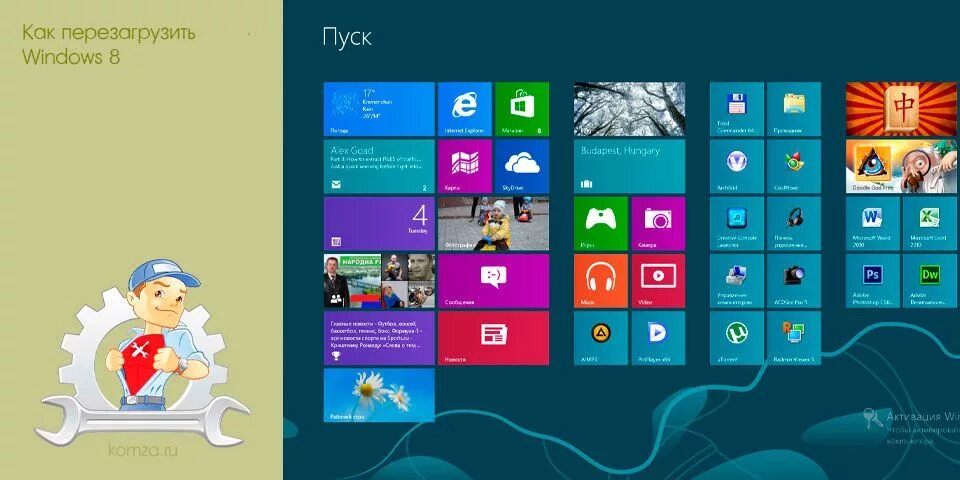Launch the PotPlayer x64 tile
Image resolution: width=960 pixels, height=480 pixels.
point(658,338)
